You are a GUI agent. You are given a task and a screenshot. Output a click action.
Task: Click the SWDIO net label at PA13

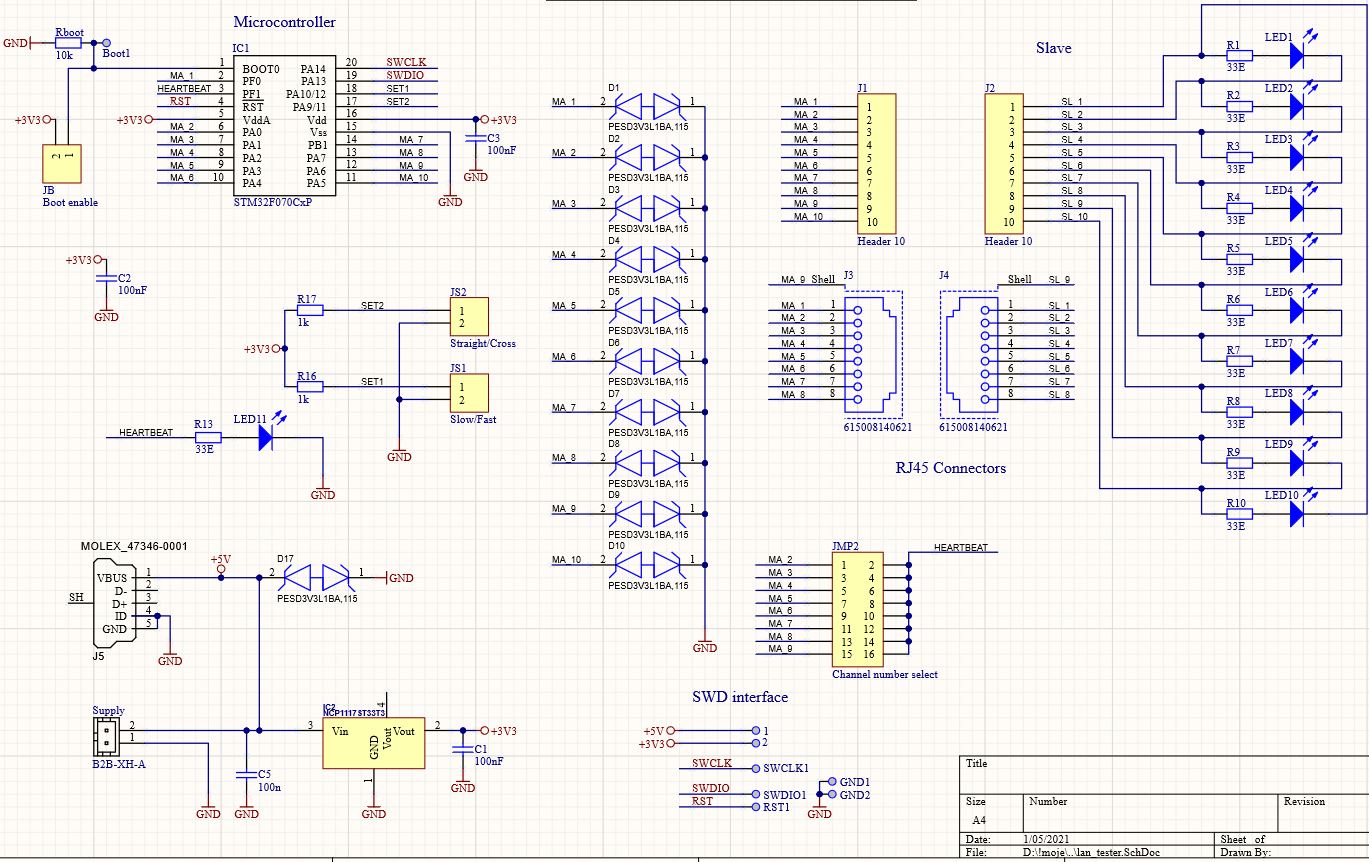pos(405,76)
